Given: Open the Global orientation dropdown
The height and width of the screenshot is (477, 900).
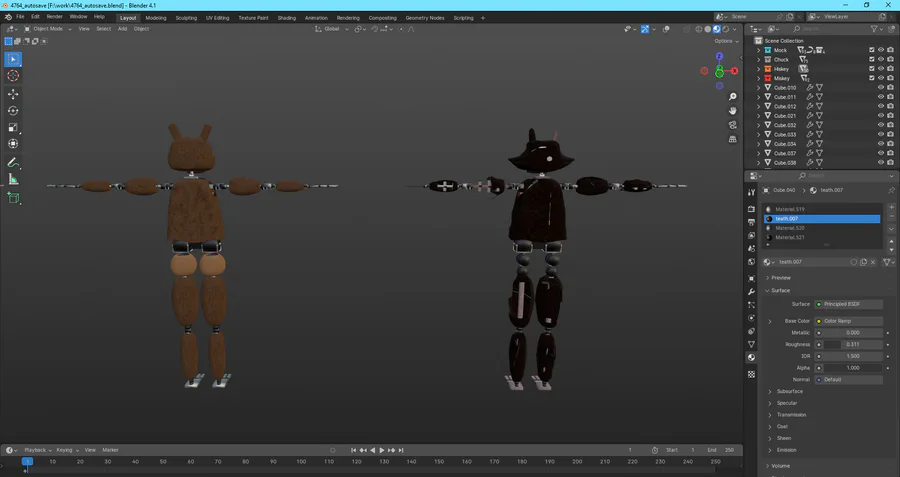Looking at the screenshot, I should (x=332, y=29).
